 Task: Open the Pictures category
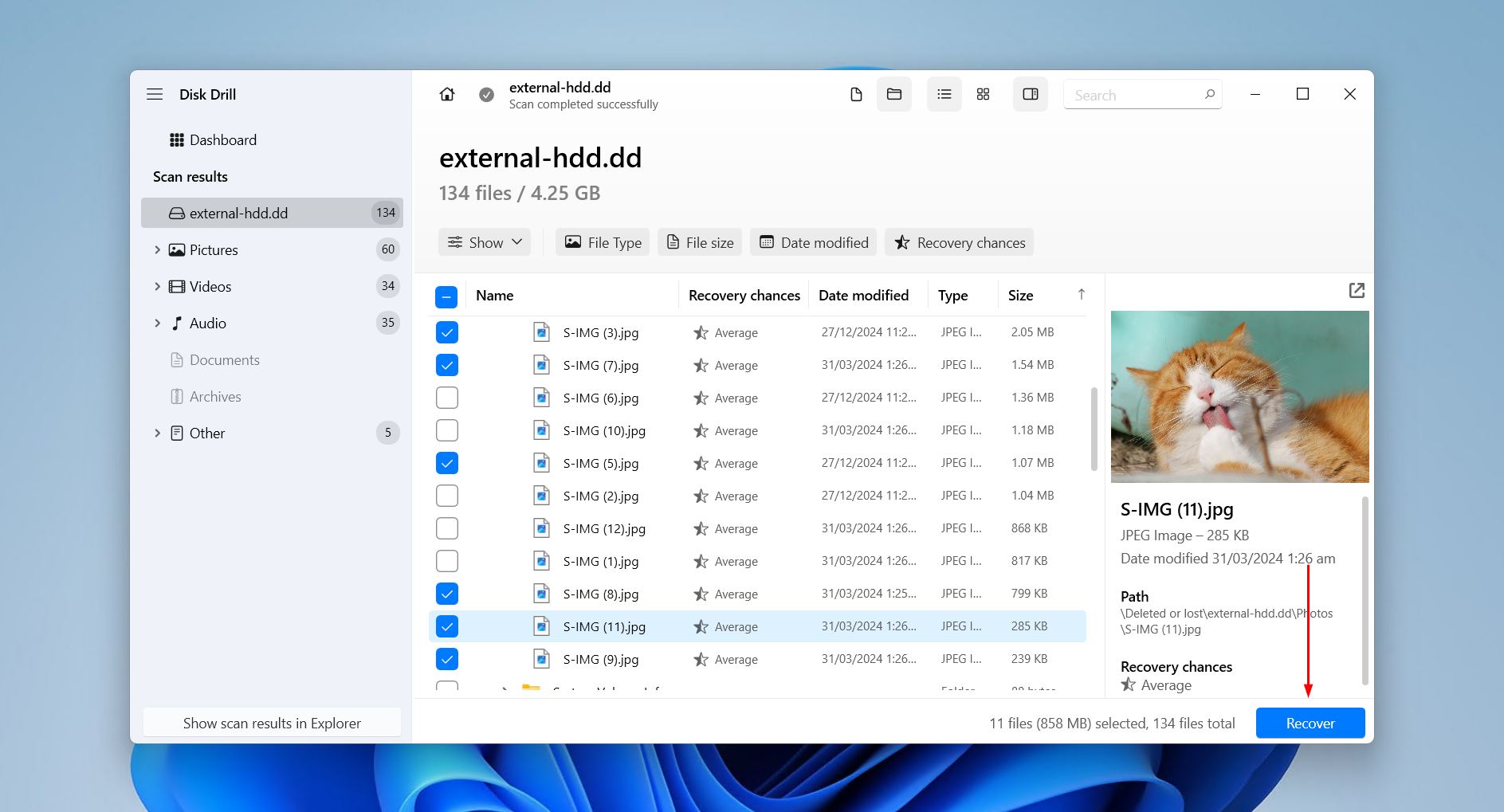coord(214,249)
